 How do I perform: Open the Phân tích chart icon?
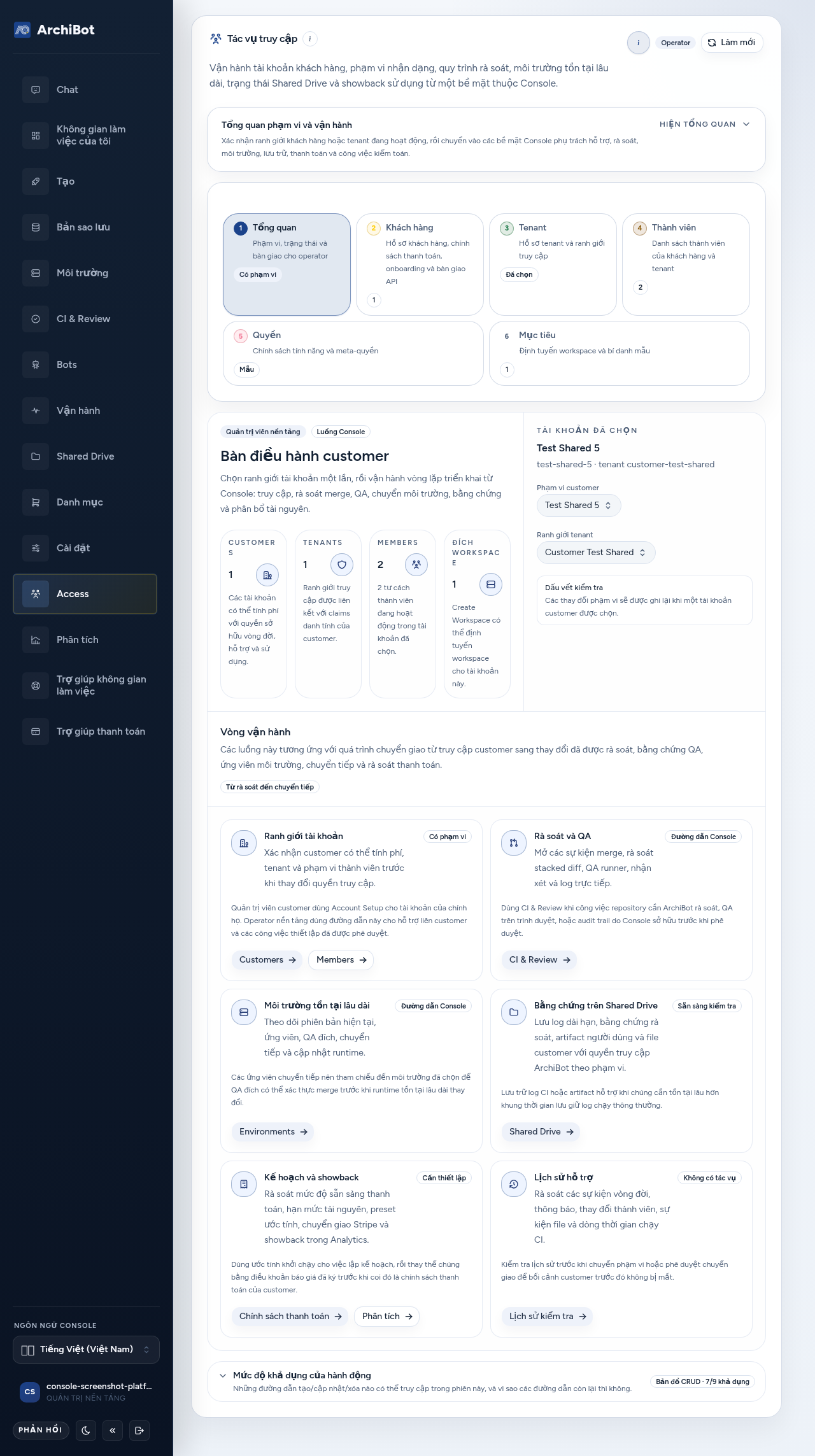point(36,640)
